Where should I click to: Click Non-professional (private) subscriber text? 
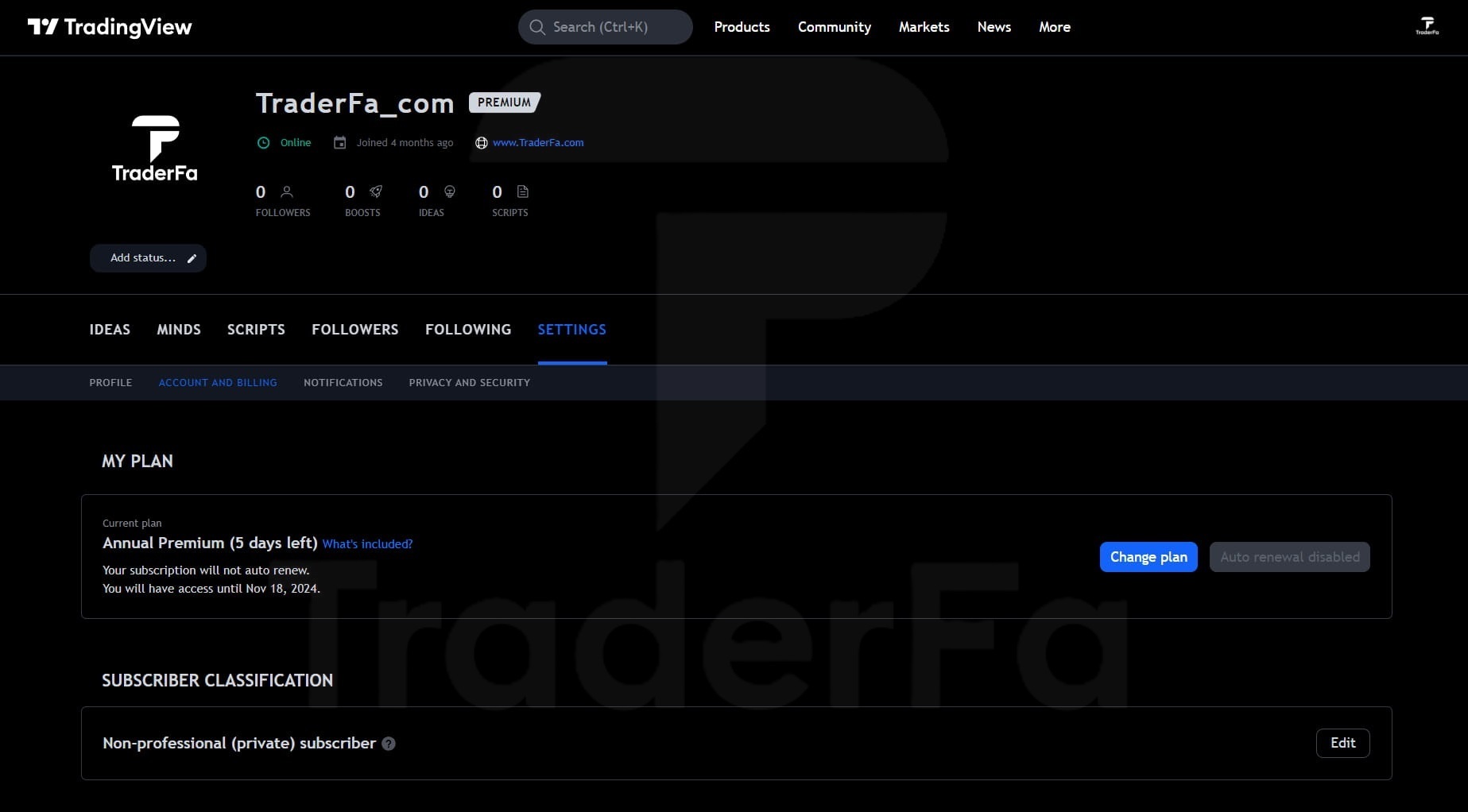tap(239, 743)
